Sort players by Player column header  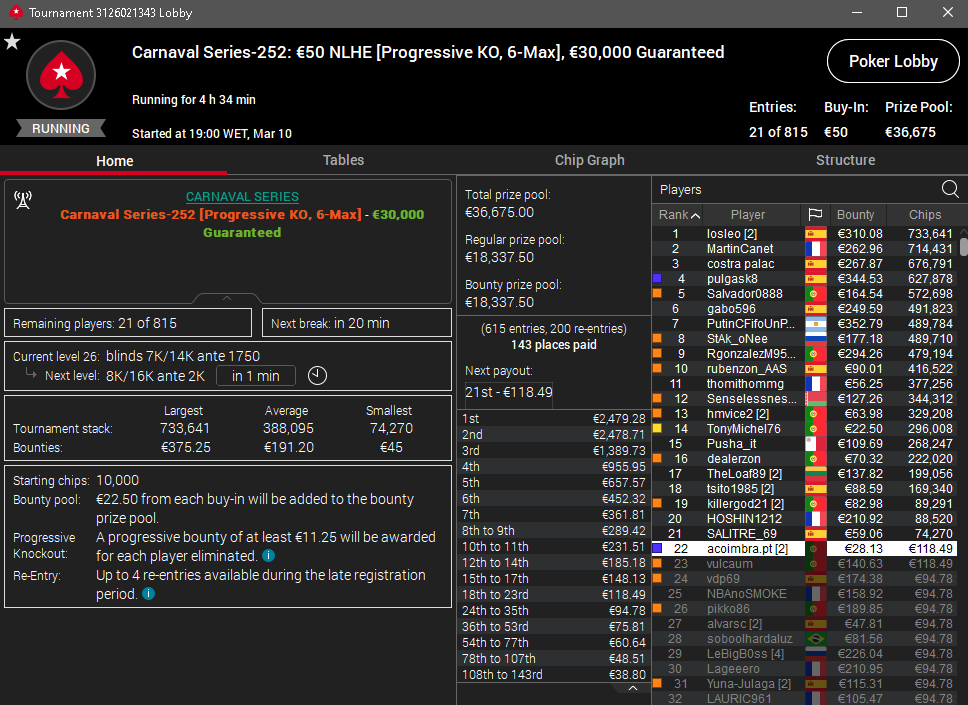[x=748, y=215]
